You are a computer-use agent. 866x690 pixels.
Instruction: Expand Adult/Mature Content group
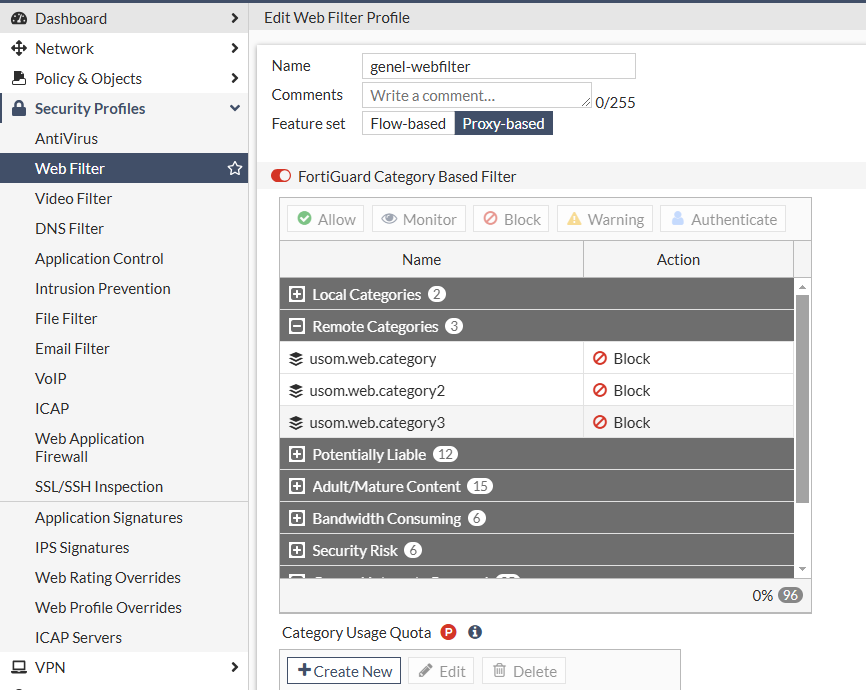297,486
